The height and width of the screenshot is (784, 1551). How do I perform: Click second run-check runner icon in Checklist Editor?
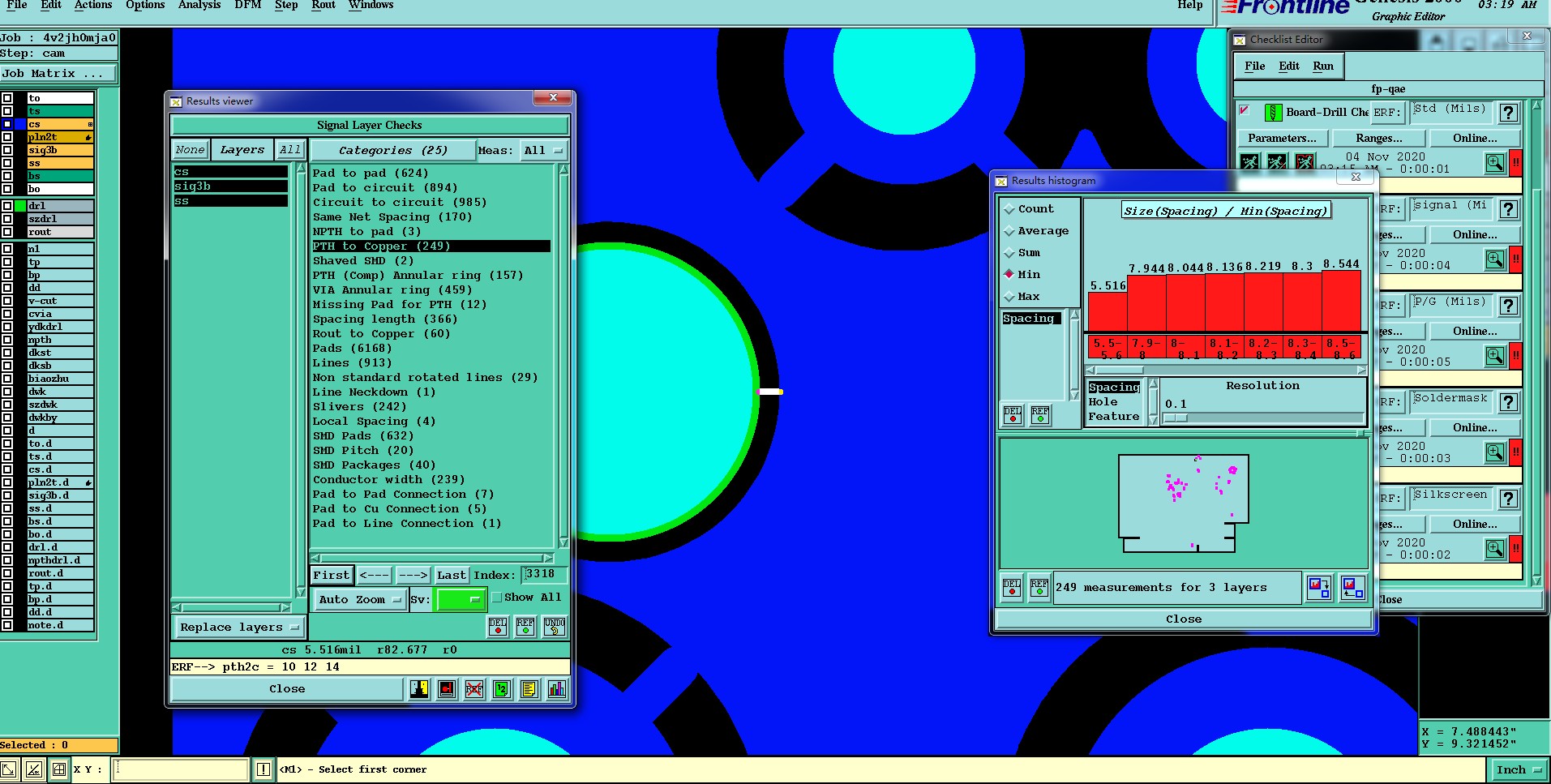(1277, 162)
